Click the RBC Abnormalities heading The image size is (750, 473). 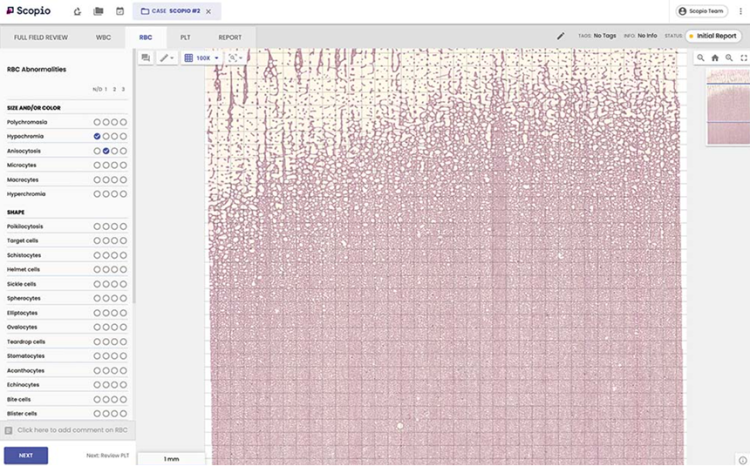click(36, 69)
